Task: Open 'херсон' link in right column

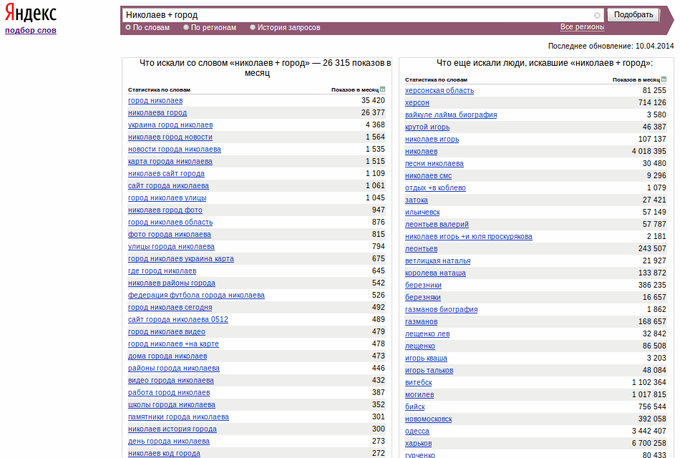Action: [417, 103]
